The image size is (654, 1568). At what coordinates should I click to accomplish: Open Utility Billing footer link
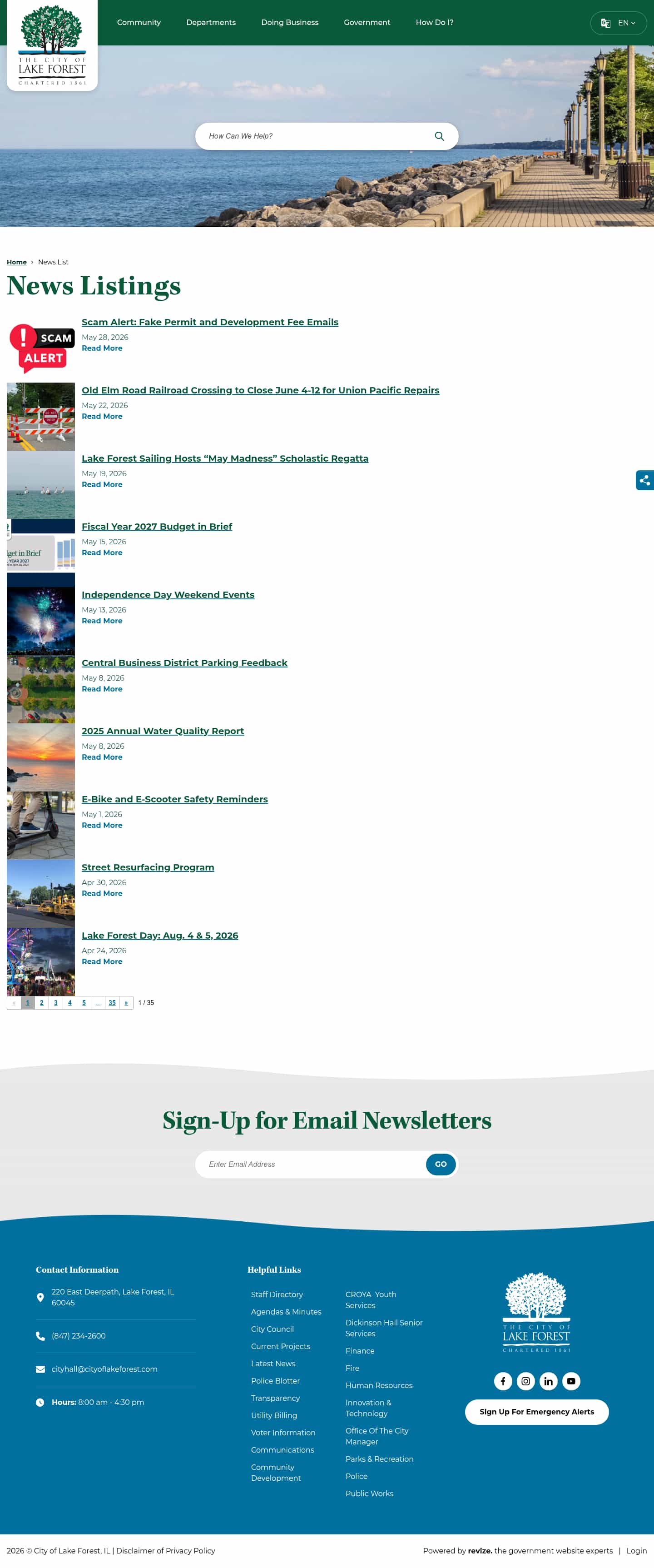click(x=274, y=1415)
